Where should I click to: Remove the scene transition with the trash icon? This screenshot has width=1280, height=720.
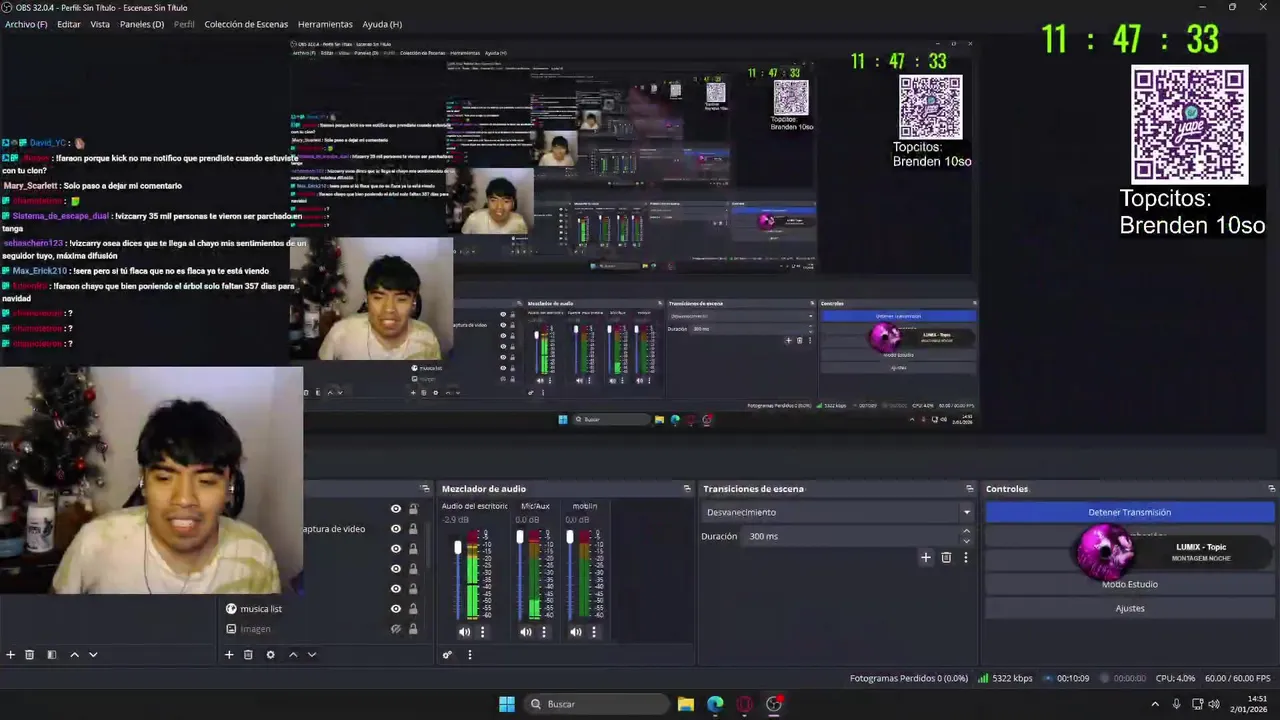[946, 558]
